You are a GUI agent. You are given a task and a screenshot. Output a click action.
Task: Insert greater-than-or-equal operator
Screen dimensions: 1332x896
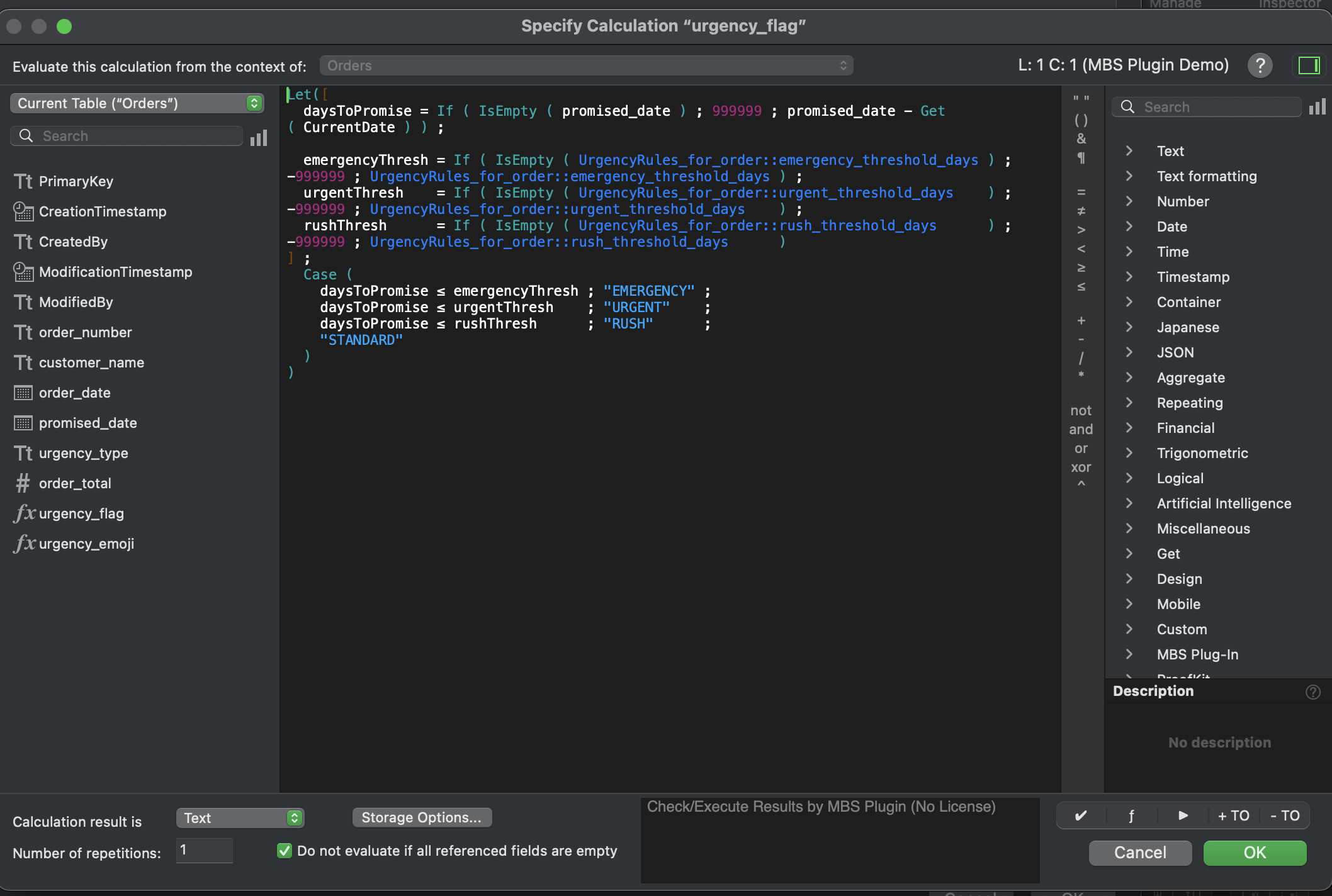pos(1081,267)
